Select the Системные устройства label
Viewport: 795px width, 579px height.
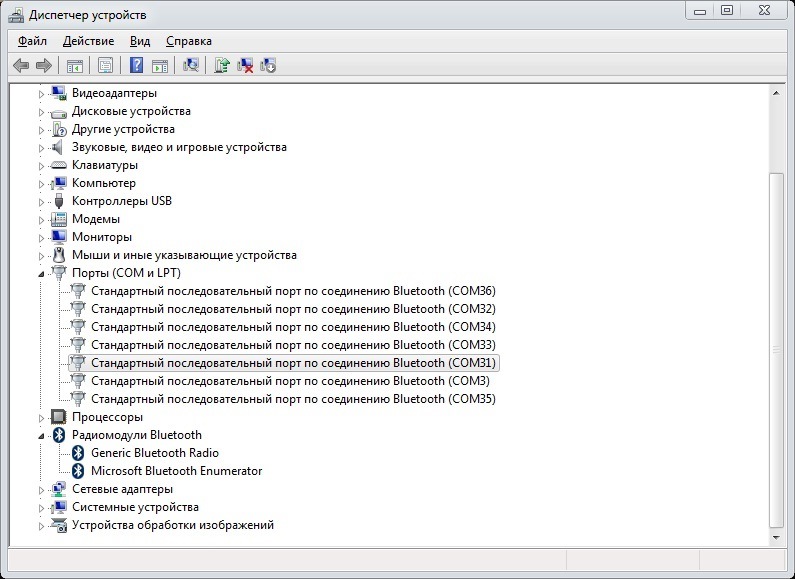click(135, 507)
